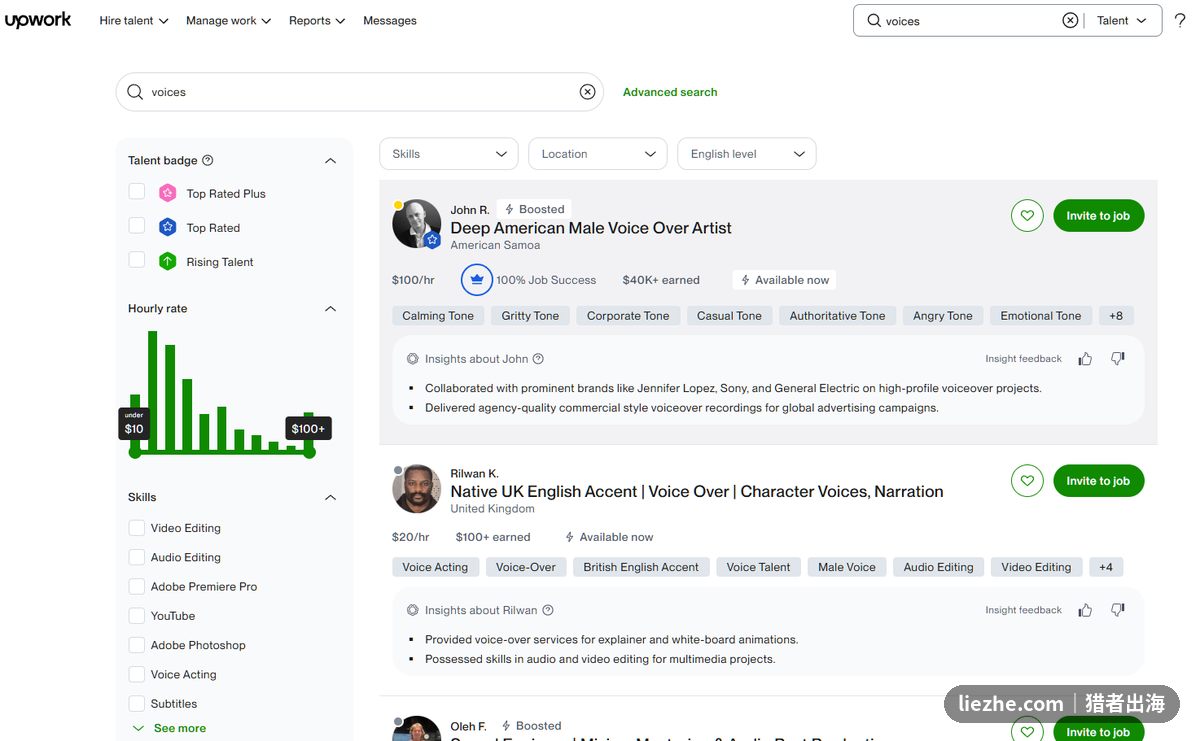The image size is (1200, 741).
Task: Thumbs up Rilwan's insights
Action: point(1085,610)
